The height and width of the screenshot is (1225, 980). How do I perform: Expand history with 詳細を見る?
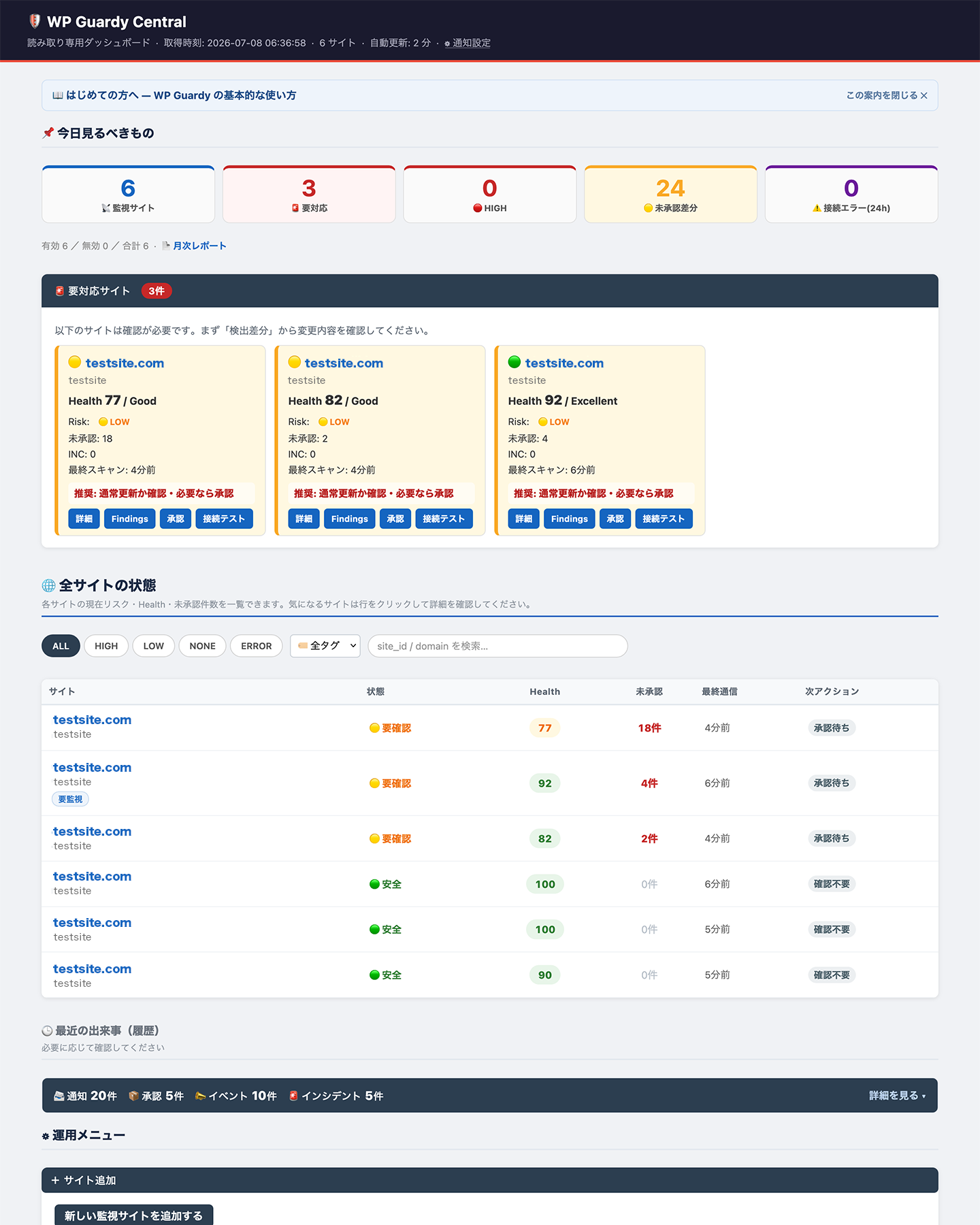[897, 1096]
